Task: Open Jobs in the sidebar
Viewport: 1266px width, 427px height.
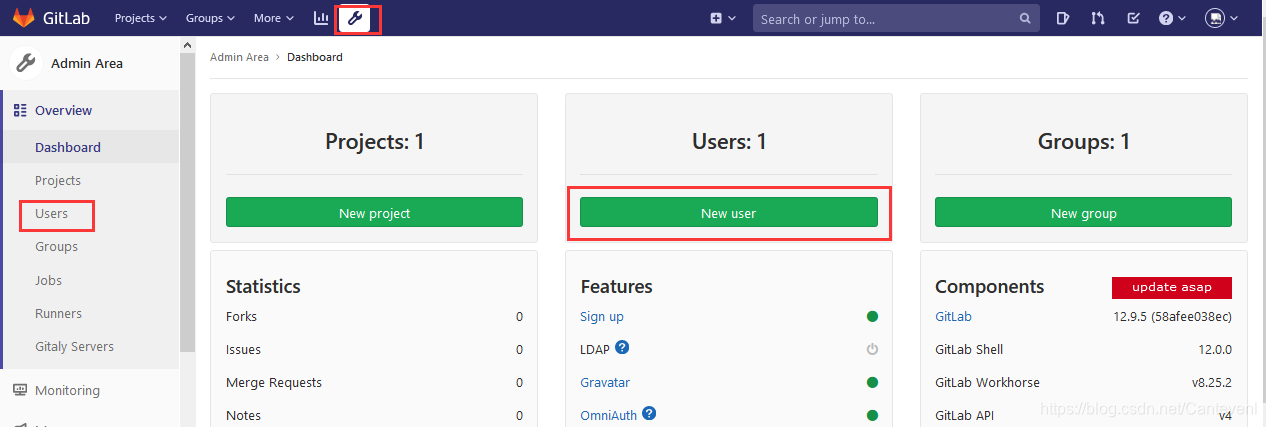Action: [x=48, y=280]
